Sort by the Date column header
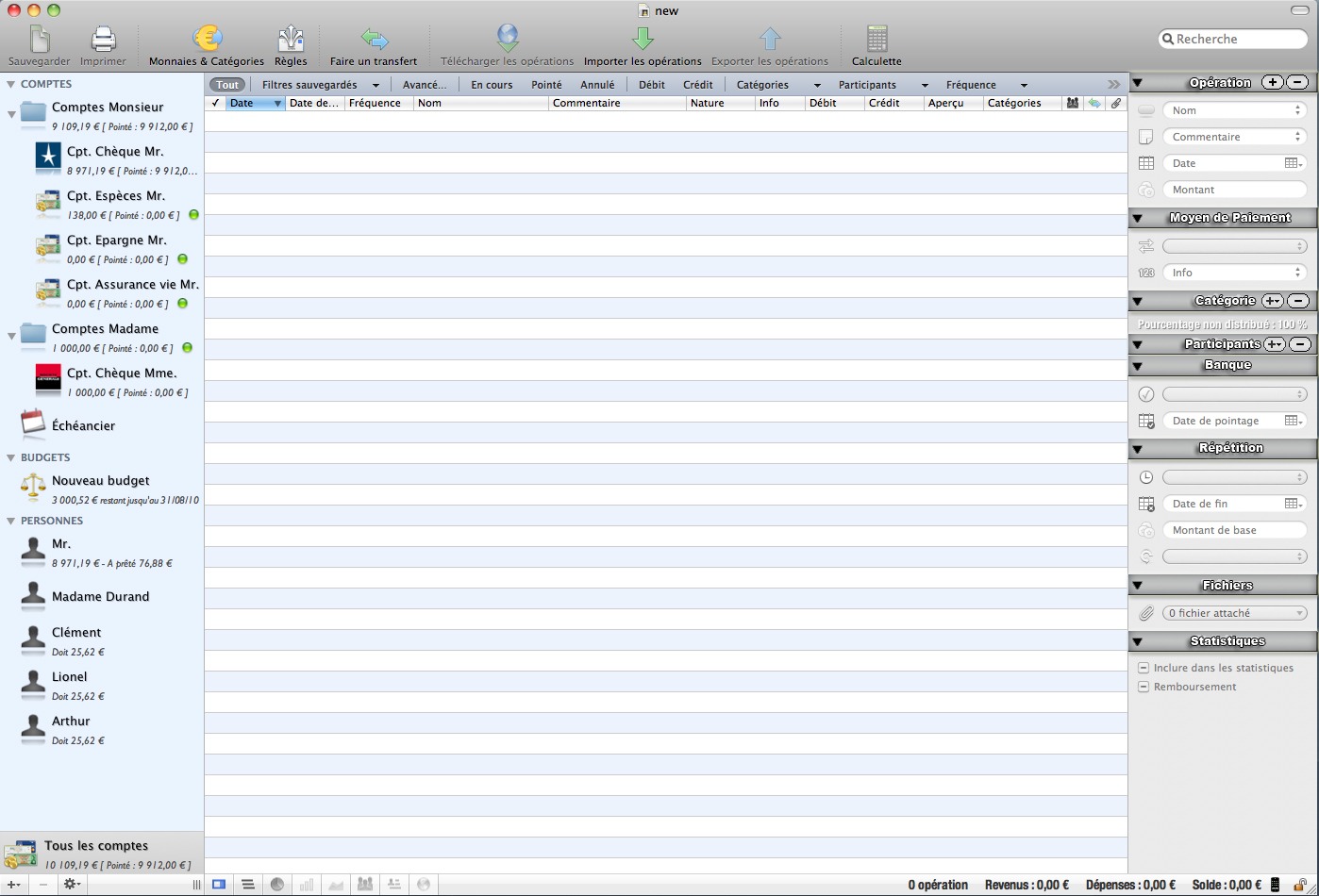The image size is (1319, 896). point(255,103)
